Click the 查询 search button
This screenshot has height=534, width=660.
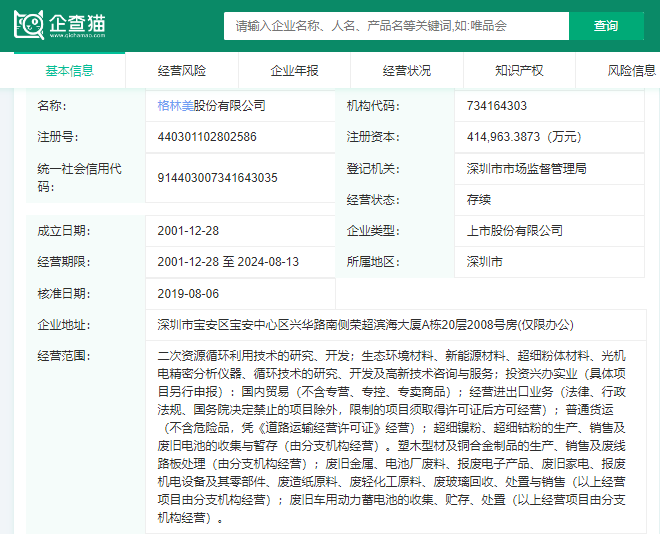coord(606,26)
